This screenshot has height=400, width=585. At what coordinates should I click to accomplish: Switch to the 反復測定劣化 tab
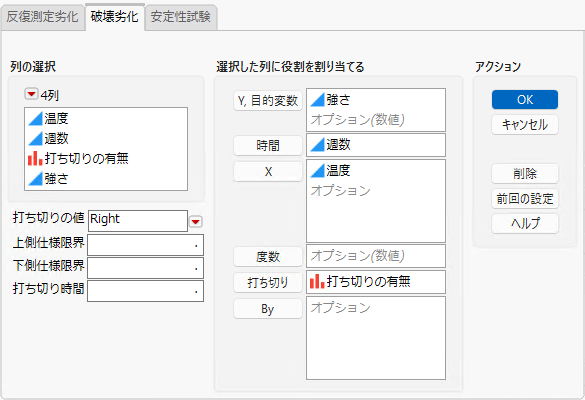pyautogui.click(x=43, y=17)
